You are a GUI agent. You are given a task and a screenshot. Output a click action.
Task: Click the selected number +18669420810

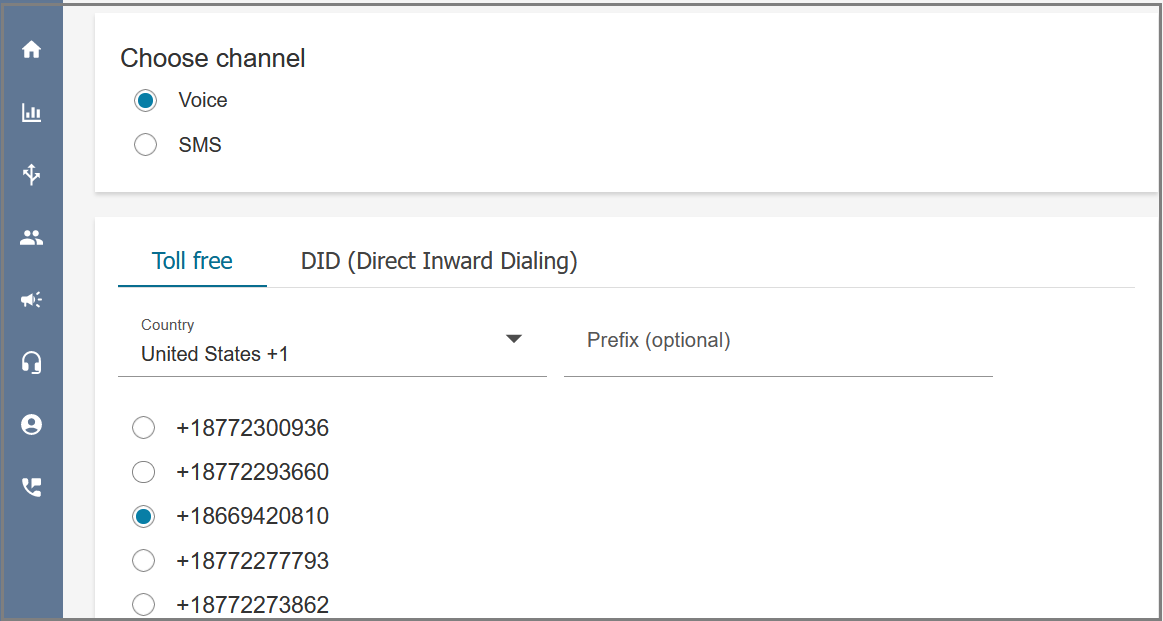point(252,516)
